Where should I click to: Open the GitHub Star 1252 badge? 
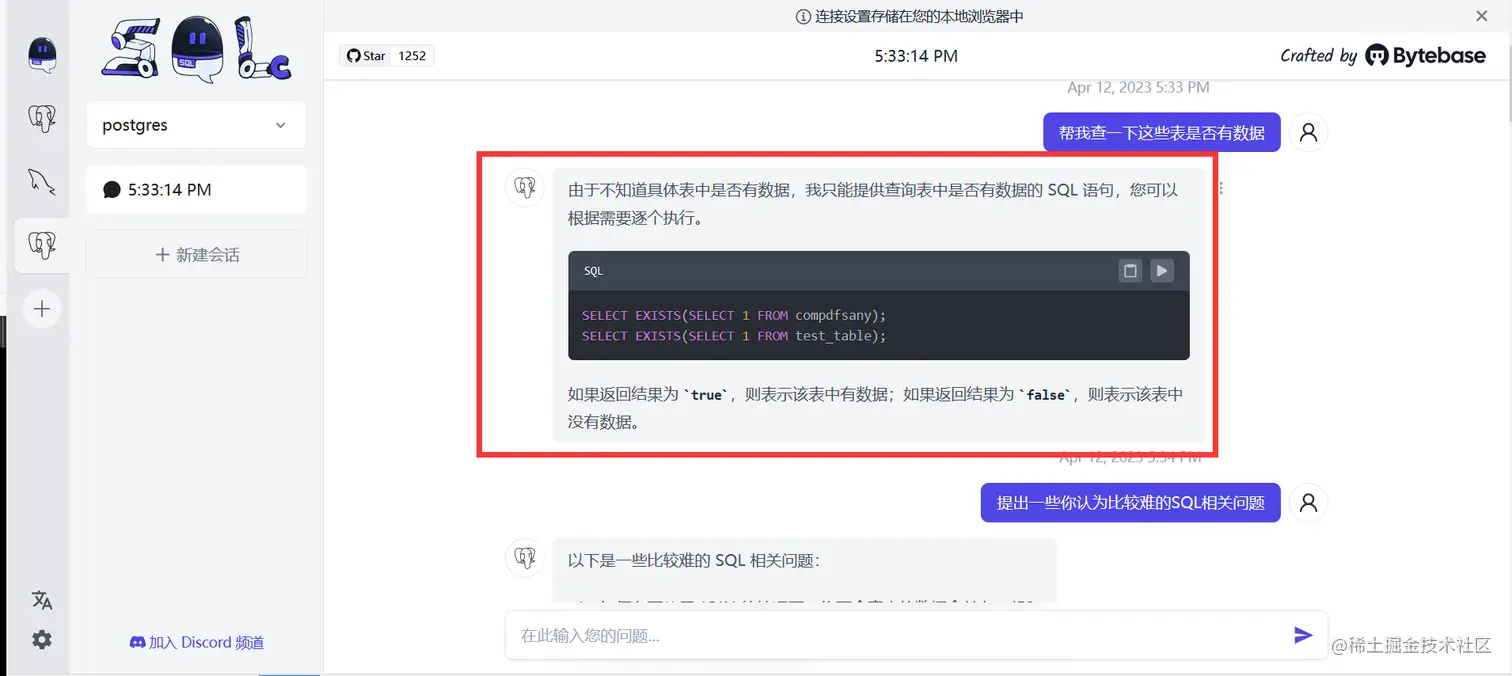(x=384, y=55)
